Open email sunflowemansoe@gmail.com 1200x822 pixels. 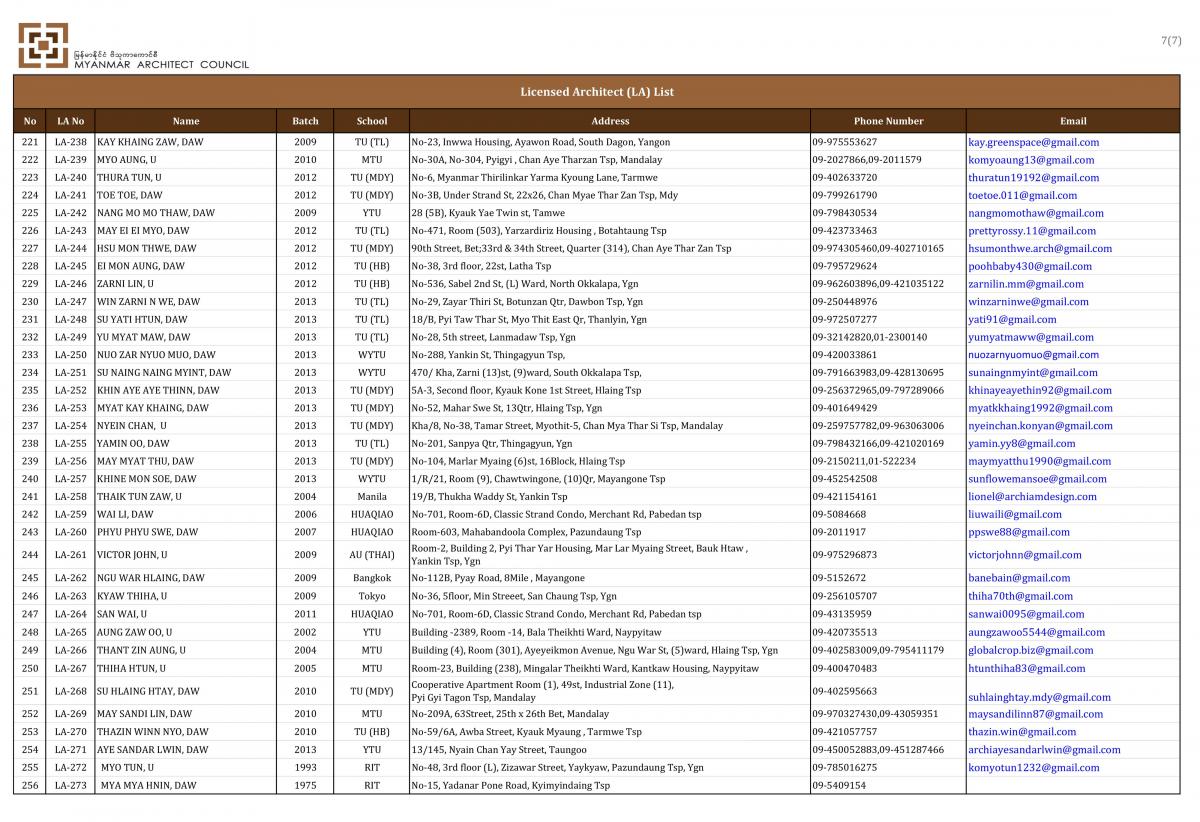click(1036, 479)
